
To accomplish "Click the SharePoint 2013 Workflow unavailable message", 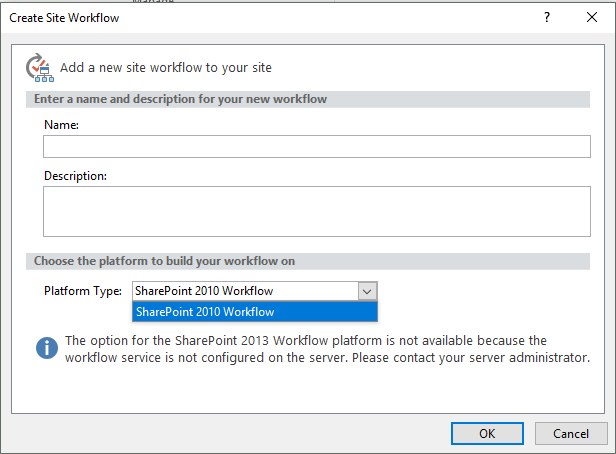I will click(x=327, y=349).
